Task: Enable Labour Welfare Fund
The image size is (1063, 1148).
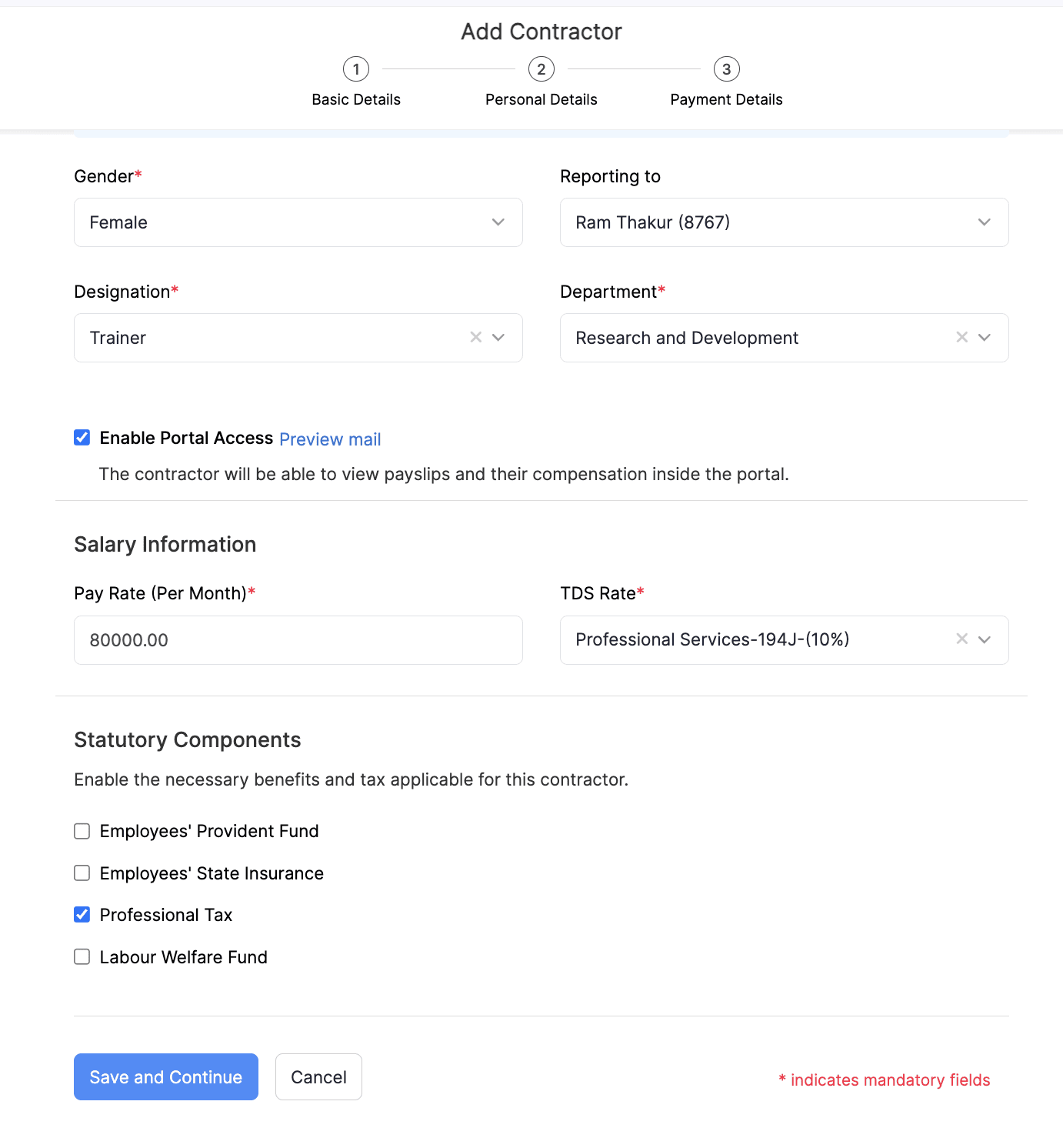Action: click(82, 956)
